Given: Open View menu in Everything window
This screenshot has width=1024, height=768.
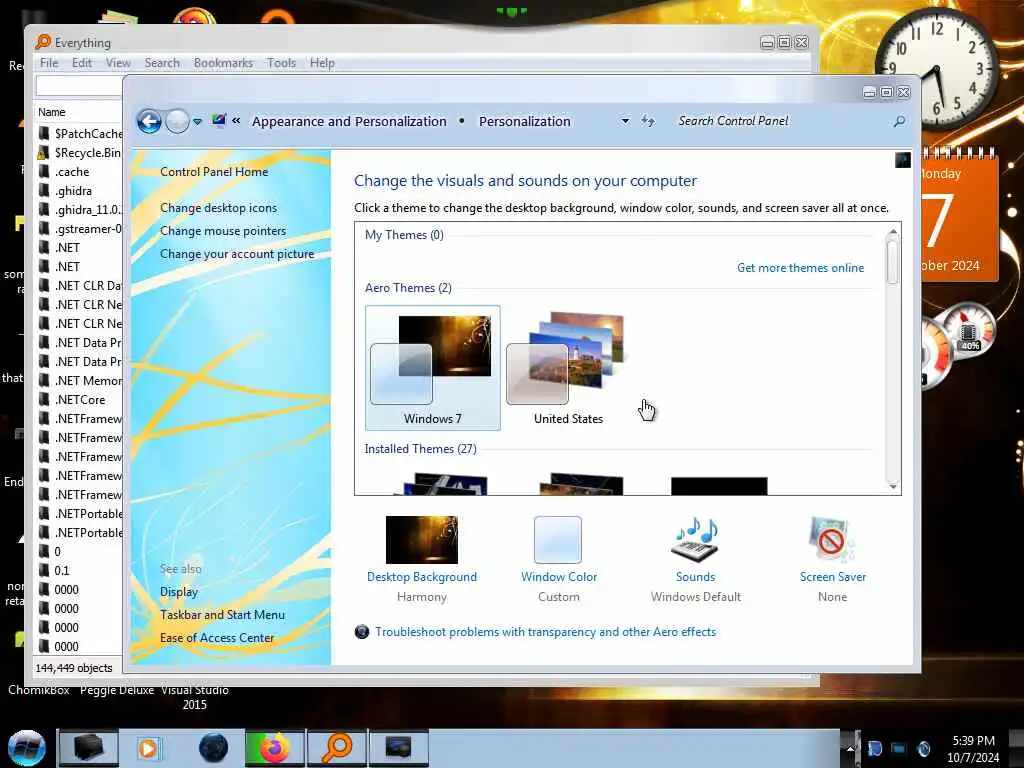Looking at the screenshot, I should click(x=118, y=63).
